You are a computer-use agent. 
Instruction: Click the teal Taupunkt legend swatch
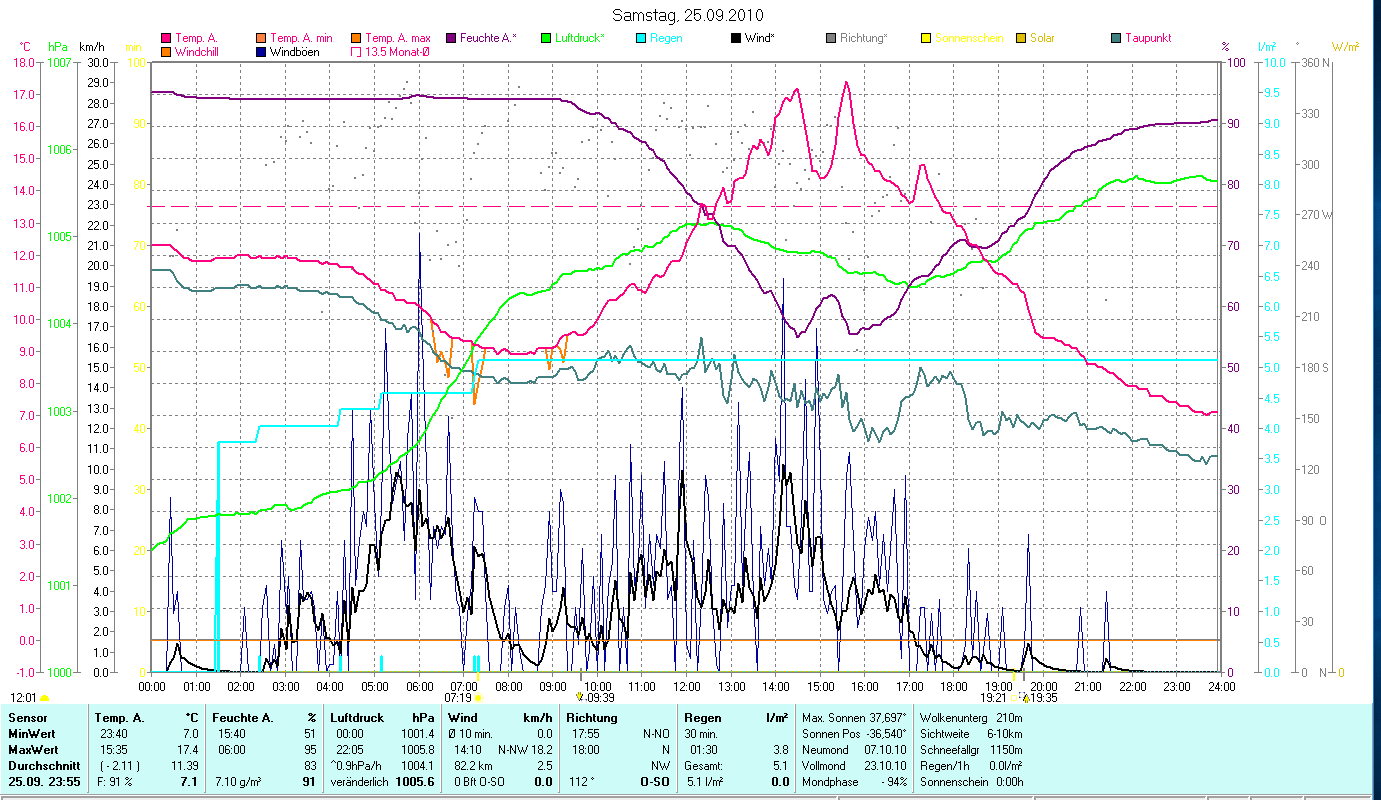pos(1115,38)
